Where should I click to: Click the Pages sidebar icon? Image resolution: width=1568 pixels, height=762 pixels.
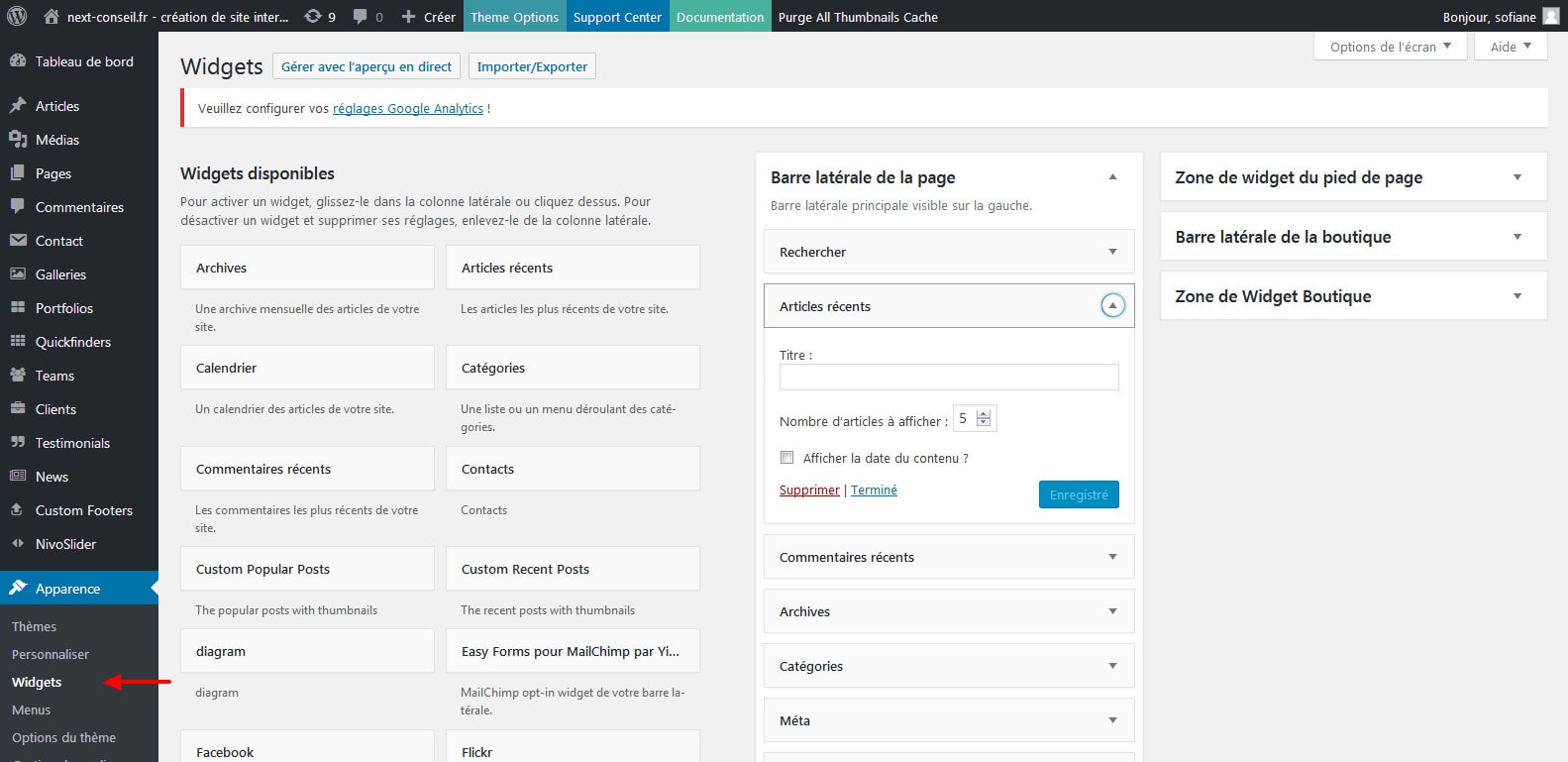[18, 172]
